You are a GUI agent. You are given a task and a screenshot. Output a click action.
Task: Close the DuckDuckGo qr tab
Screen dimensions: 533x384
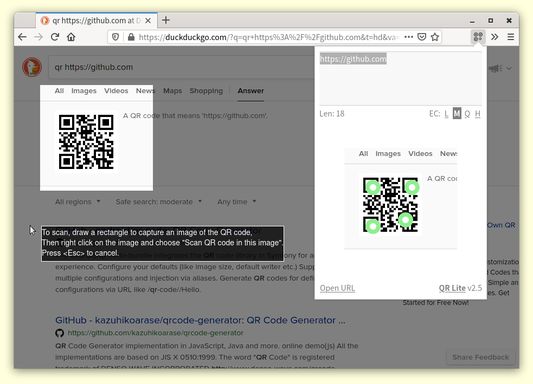coord(148,21)
